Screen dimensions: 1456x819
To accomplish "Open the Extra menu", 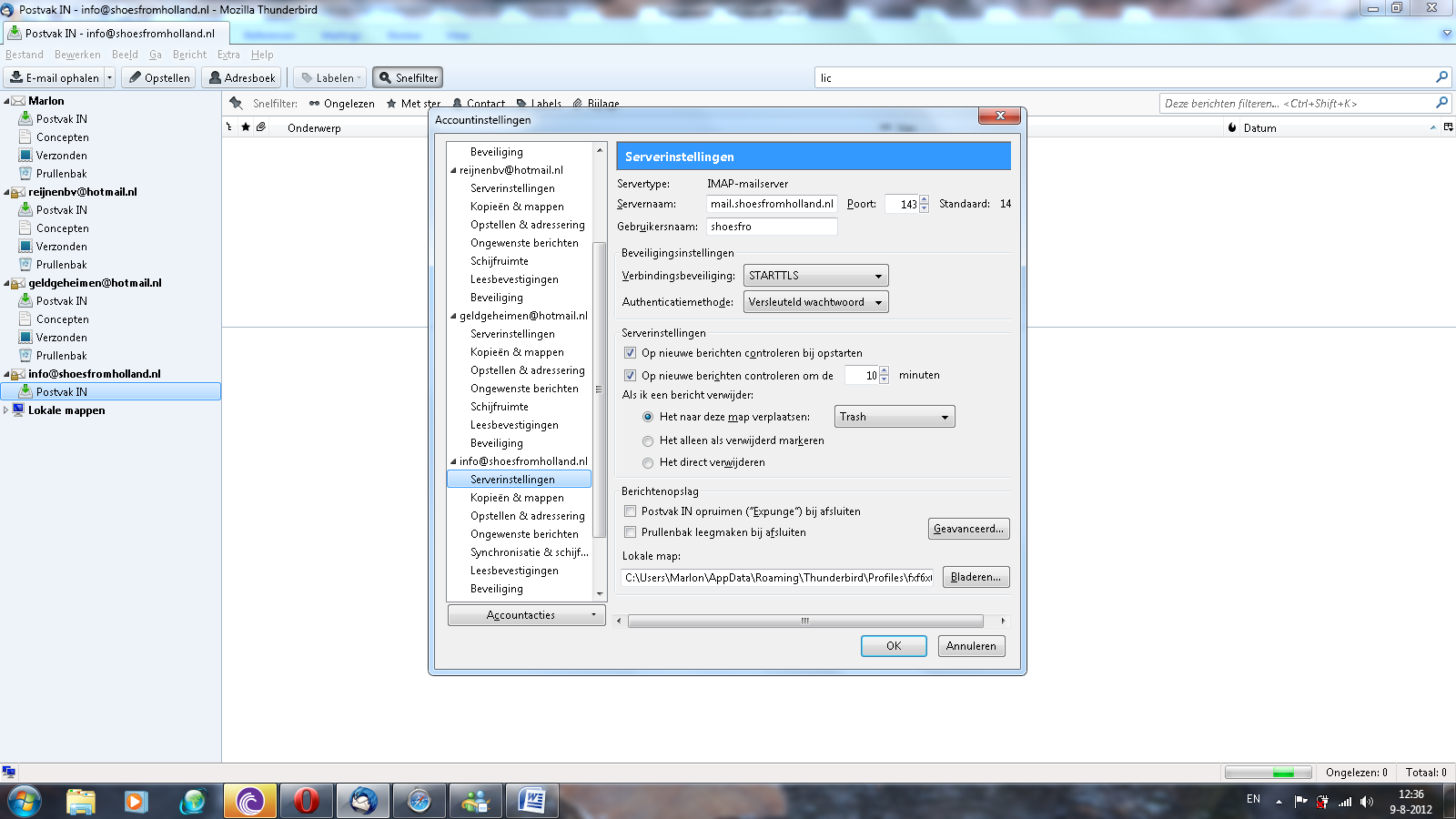I will 228,55.
